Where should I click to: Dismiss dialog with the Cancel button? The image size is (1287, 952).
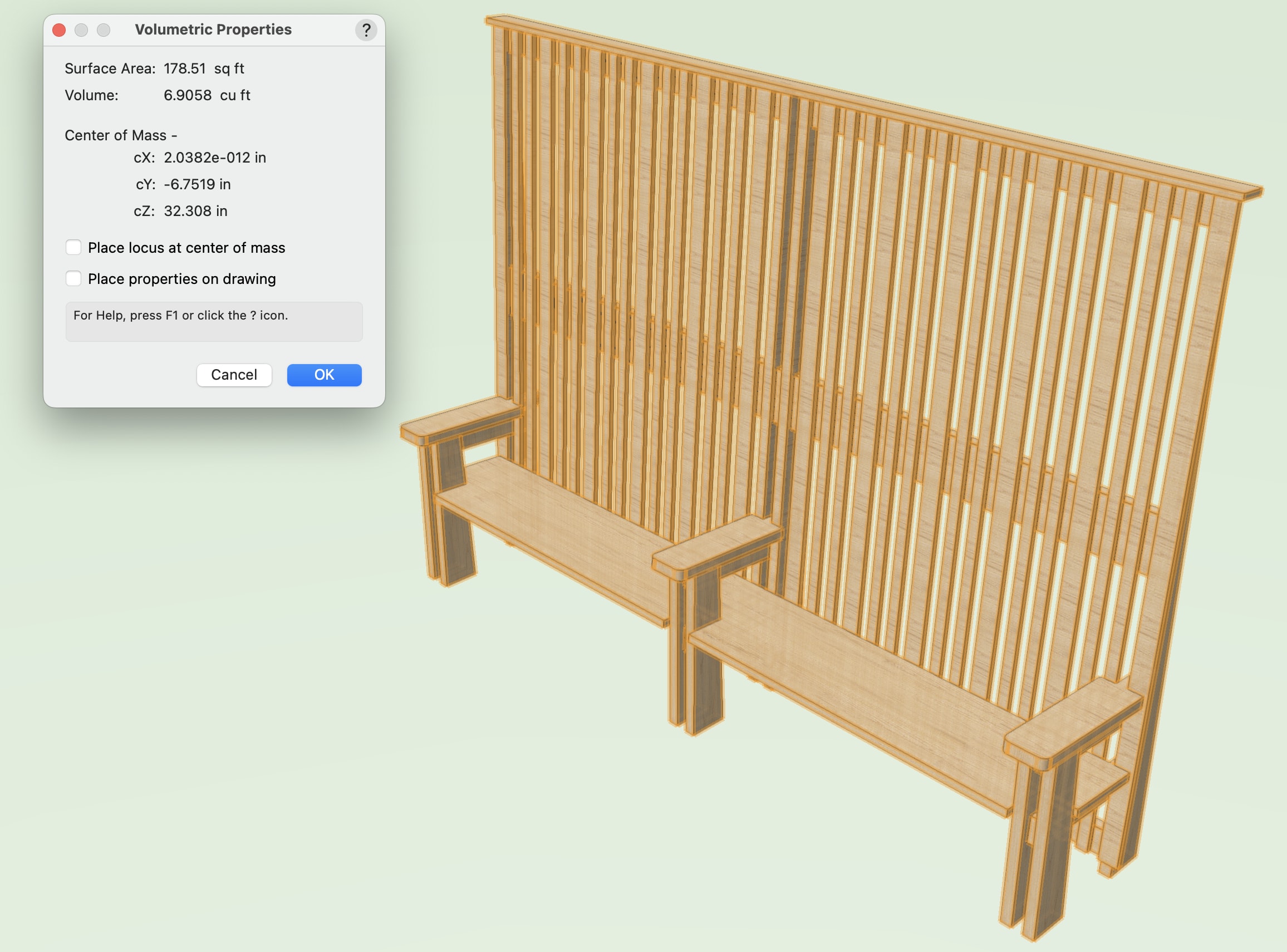(234, 375)
